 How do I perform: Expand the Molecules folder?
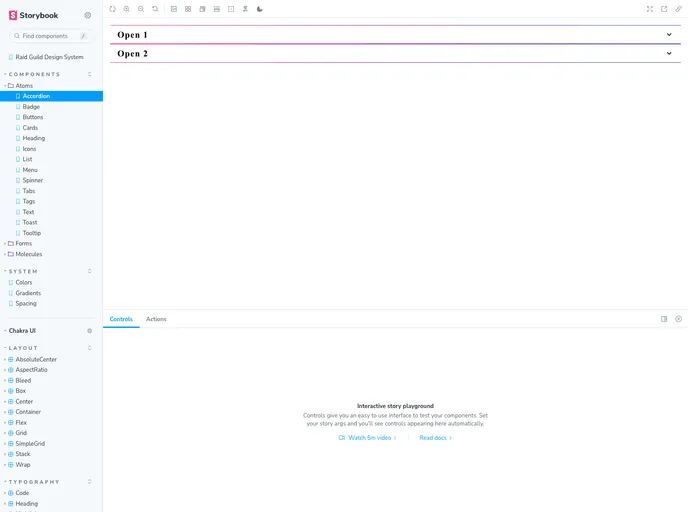(25, 254)
